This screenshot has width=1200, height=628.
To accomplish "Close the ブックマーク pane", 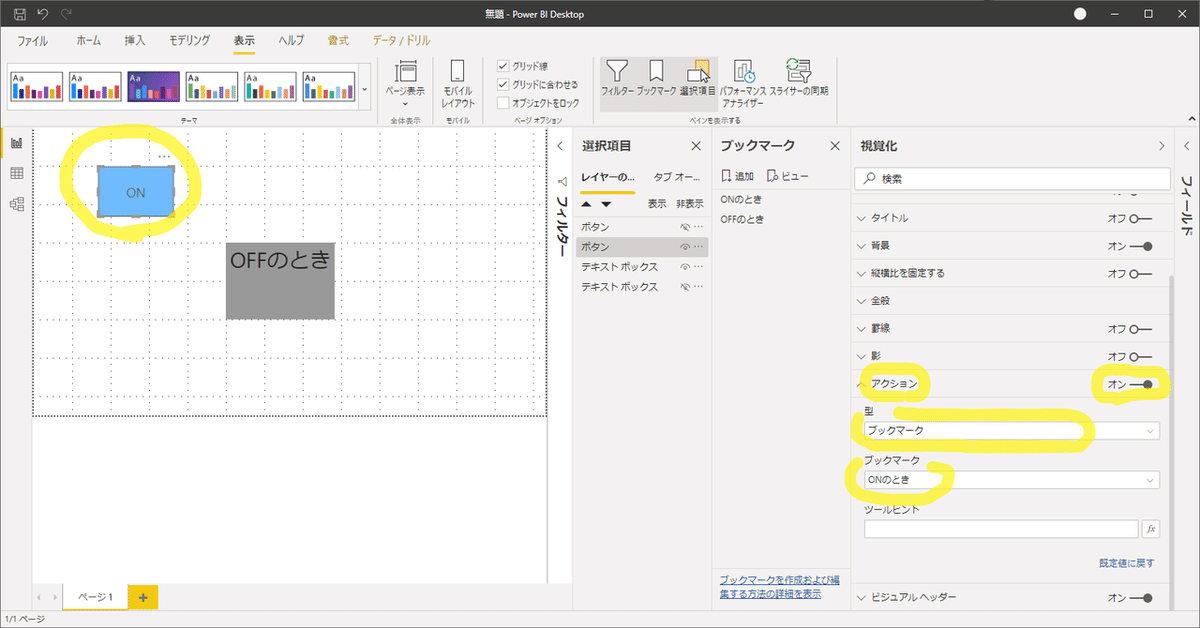I will 836,146.
